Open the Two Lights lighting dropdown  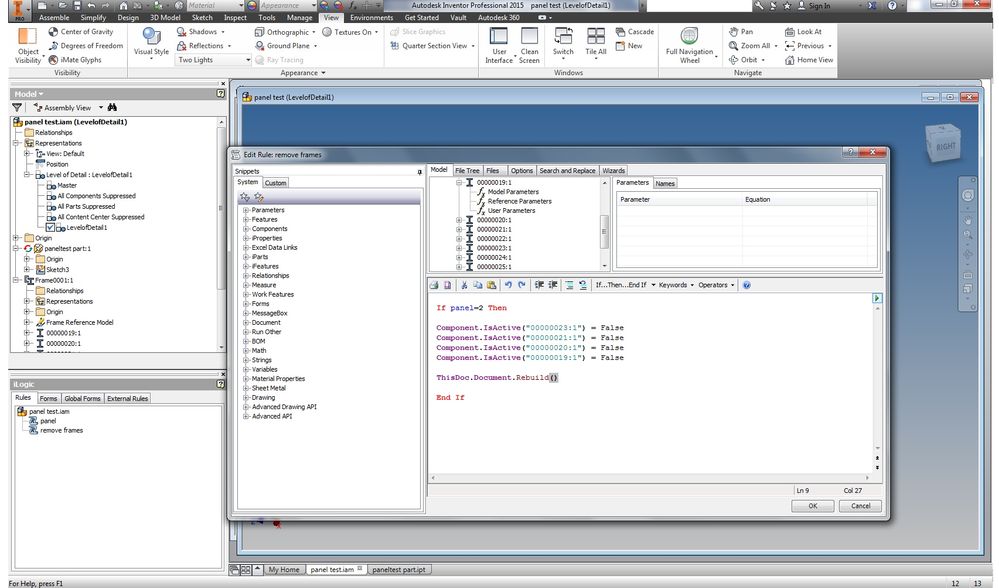click(x=213, y=60)
